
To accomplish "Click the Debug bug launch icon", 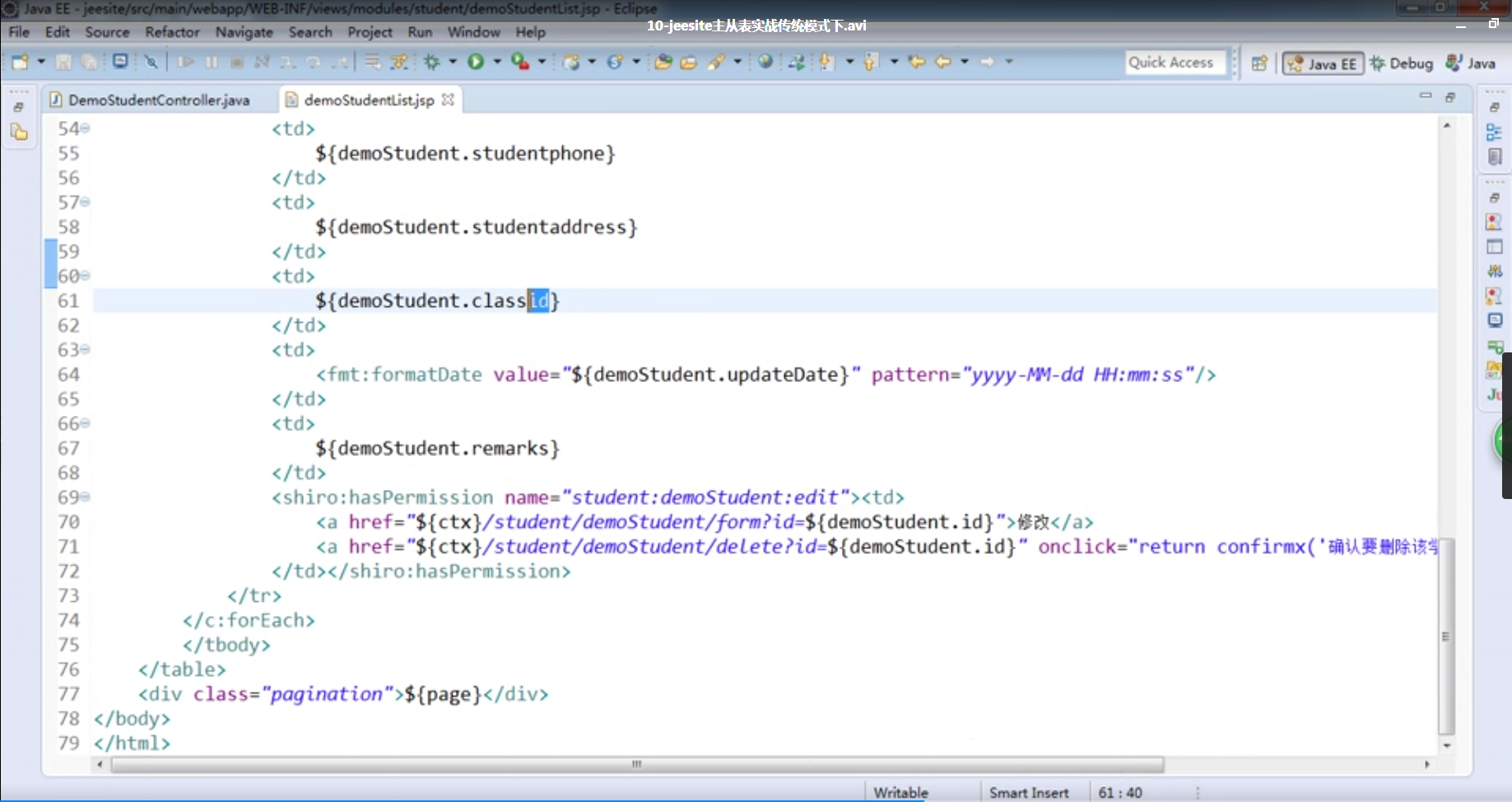I will coord(432,62).
